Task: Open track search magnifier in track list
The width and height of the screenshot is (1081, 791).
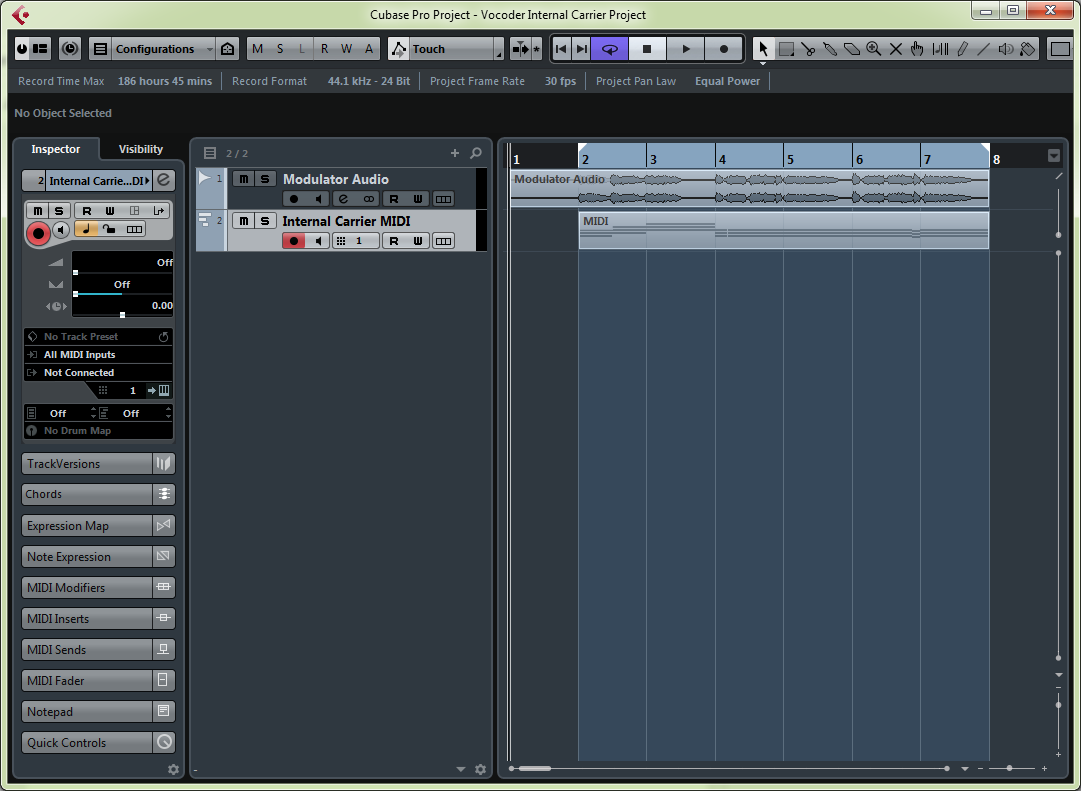Action: click(476, 153)
